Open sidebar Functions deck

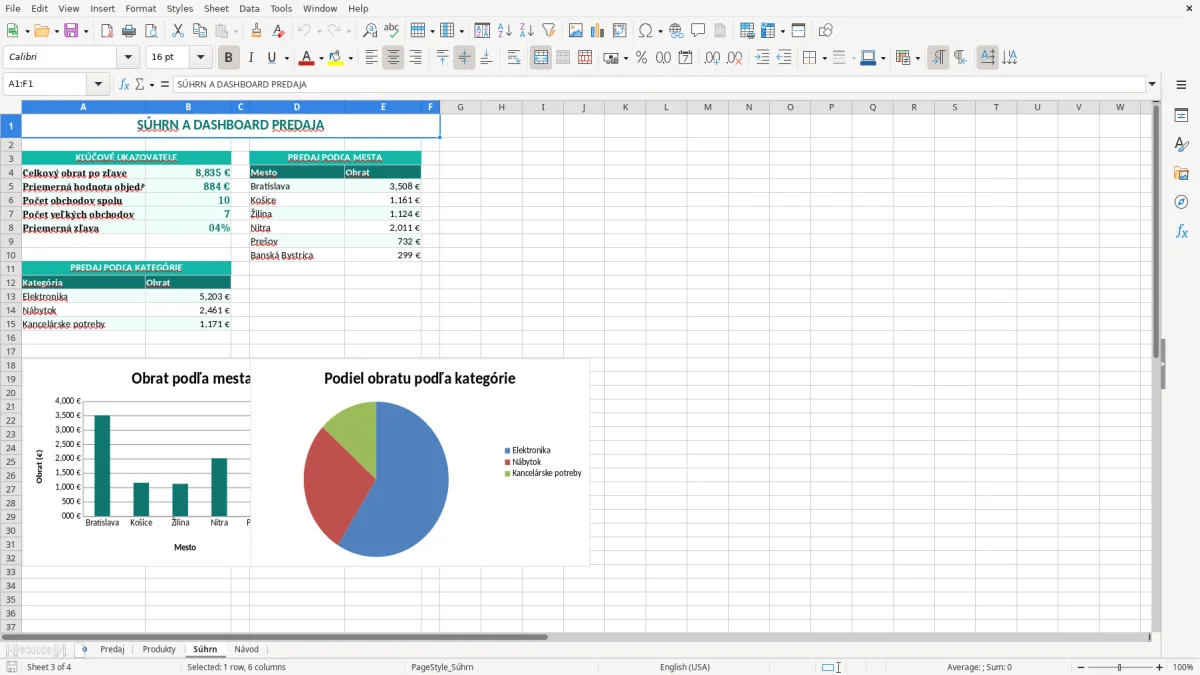coord(1181,231)
